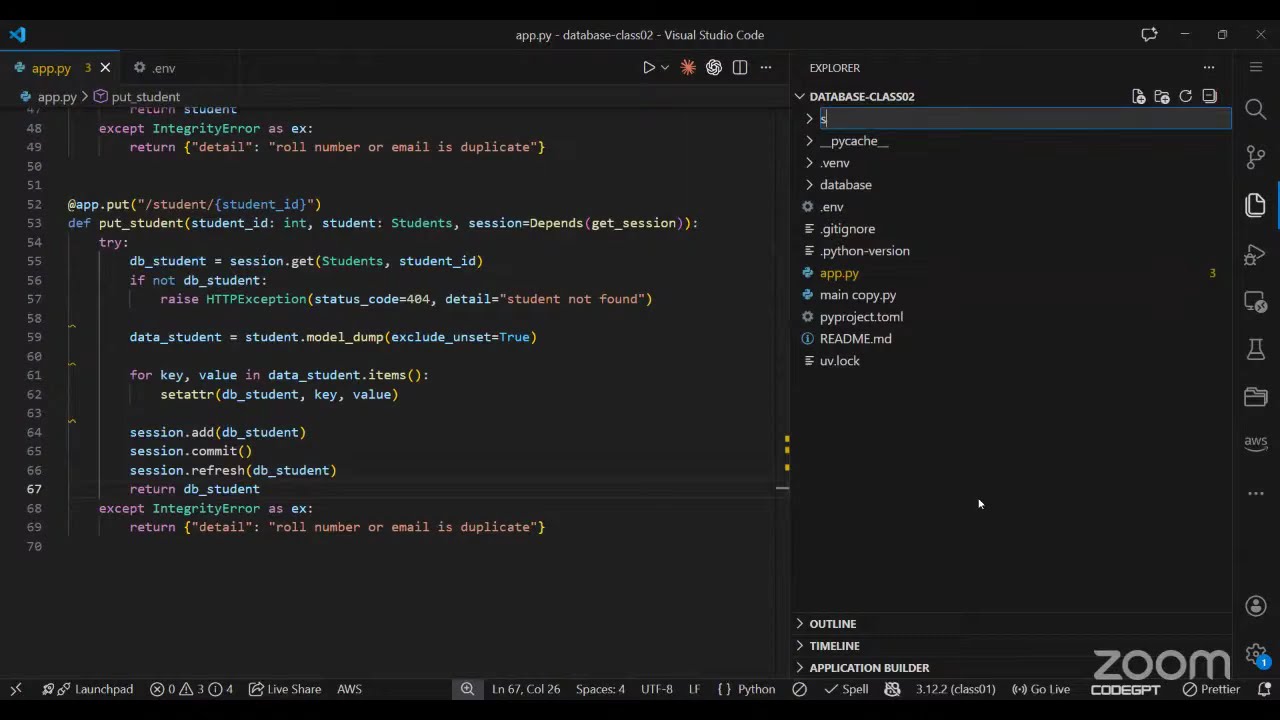Click the zoom magnifier in status bar

467,689
